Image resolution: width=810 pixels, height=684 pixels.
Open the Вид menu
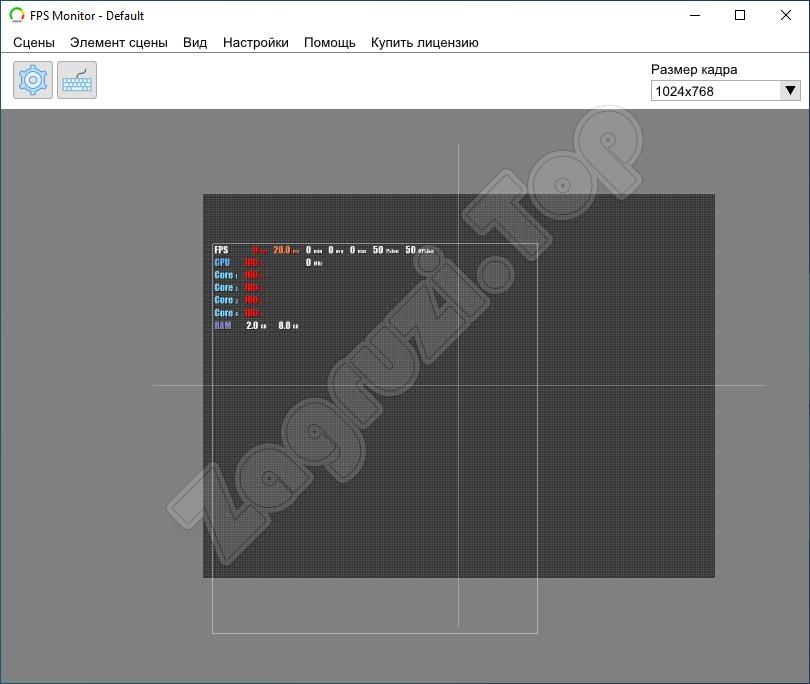point(195,42)
